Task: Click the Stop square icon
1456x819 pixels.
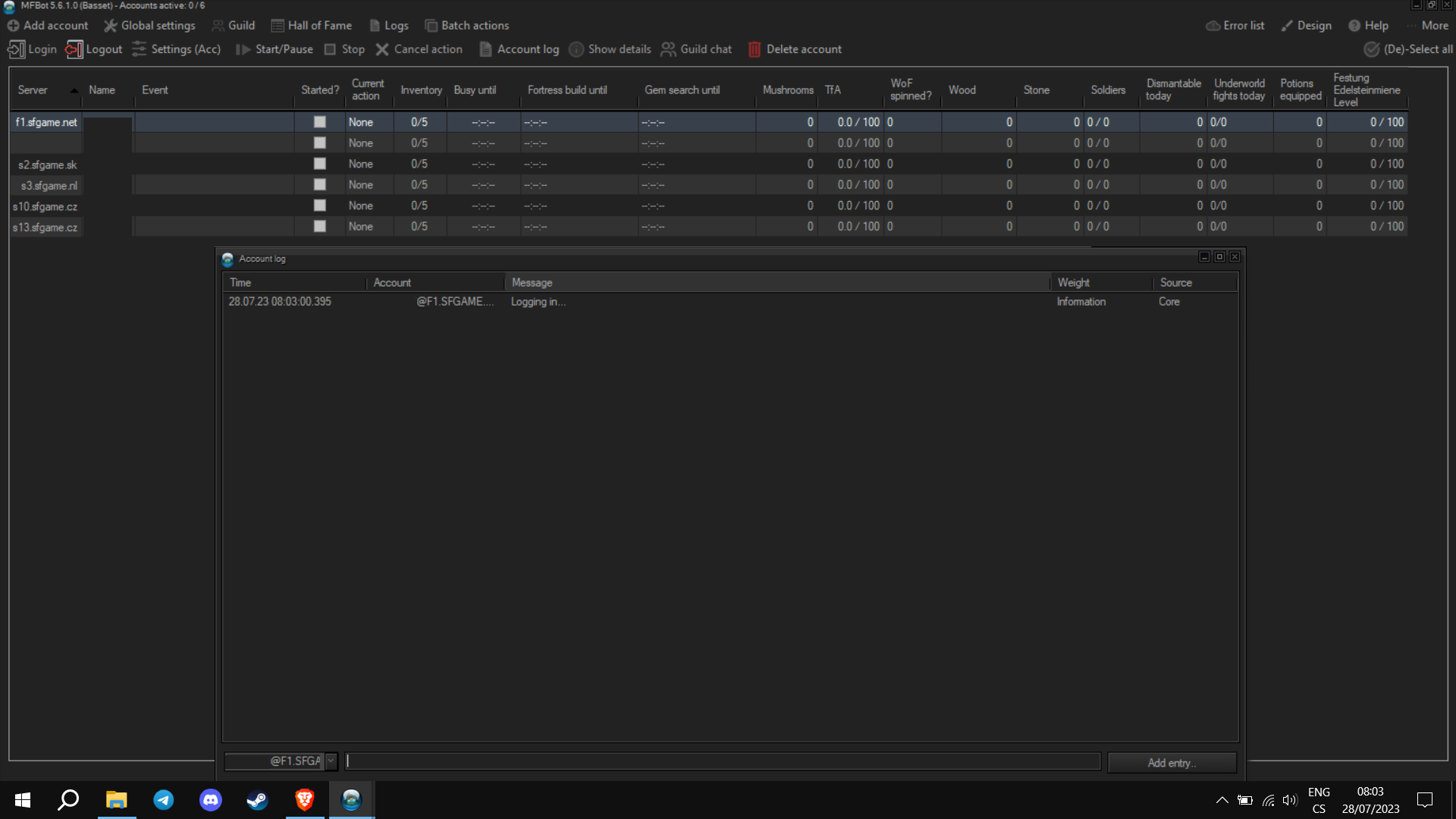Action: coord(330,49)
